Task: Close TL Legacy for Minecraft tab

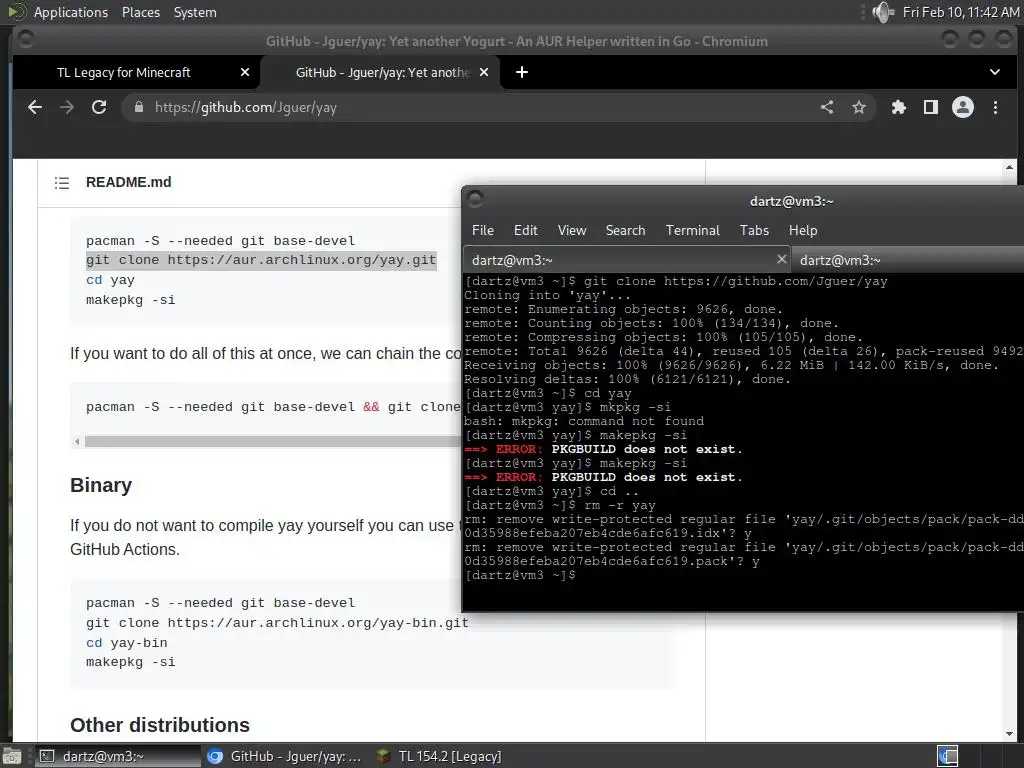Action: tap(245, 72)
